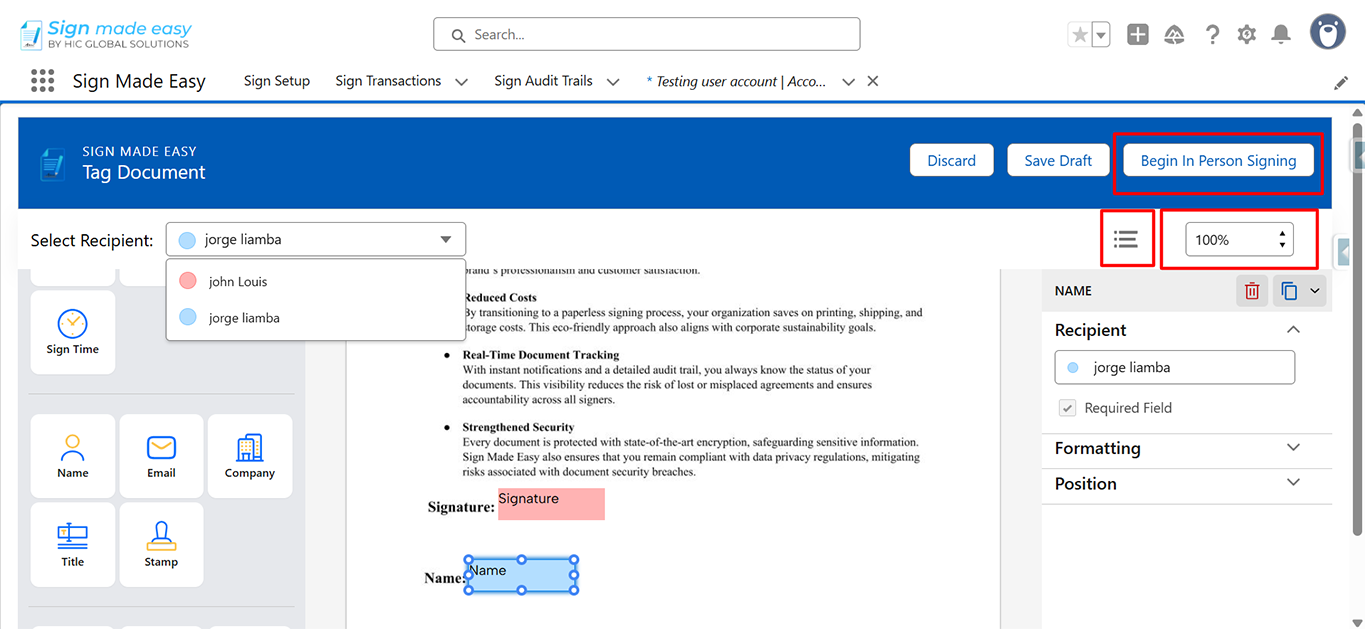Close the Testing user account tab

(x=873, y=81)
